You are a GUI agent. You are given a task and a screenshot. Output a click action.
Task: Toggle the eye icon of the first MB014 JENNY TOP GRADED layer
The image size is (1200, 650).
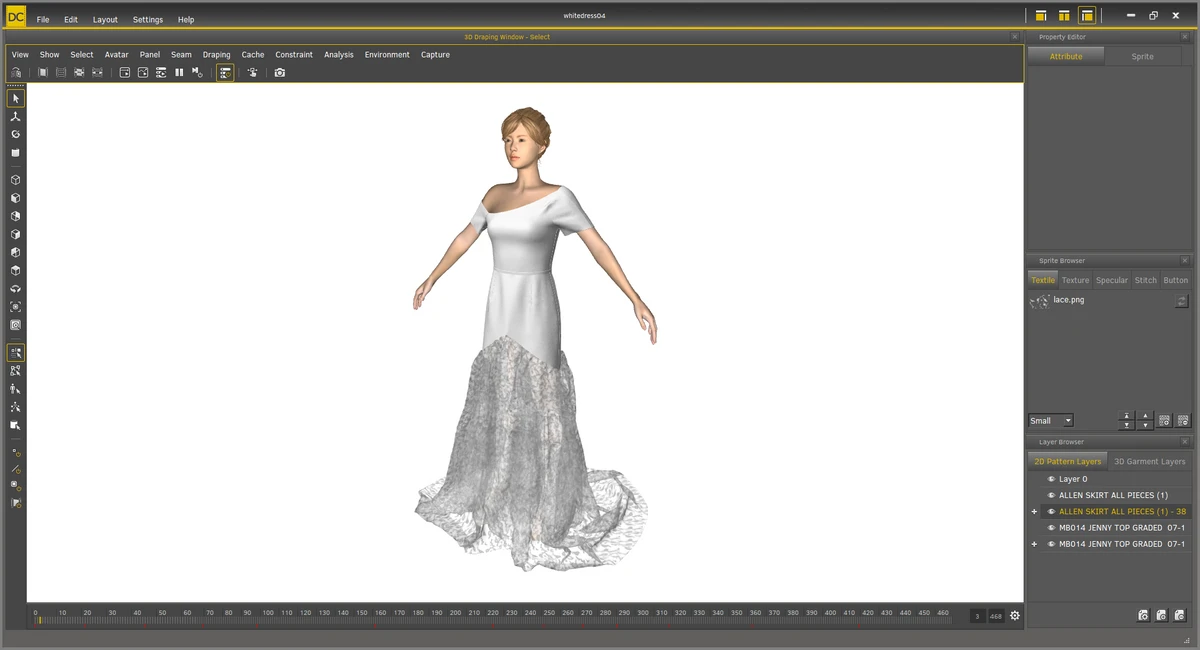(x=1051, y=528)
